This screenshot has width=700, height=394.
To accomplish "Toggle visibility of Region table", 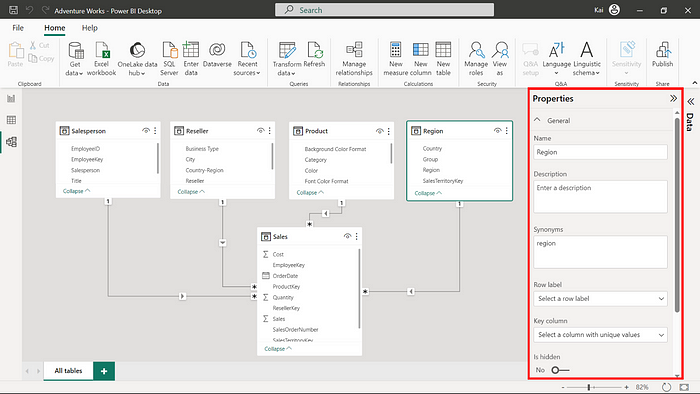I will [x=497, y=131].
